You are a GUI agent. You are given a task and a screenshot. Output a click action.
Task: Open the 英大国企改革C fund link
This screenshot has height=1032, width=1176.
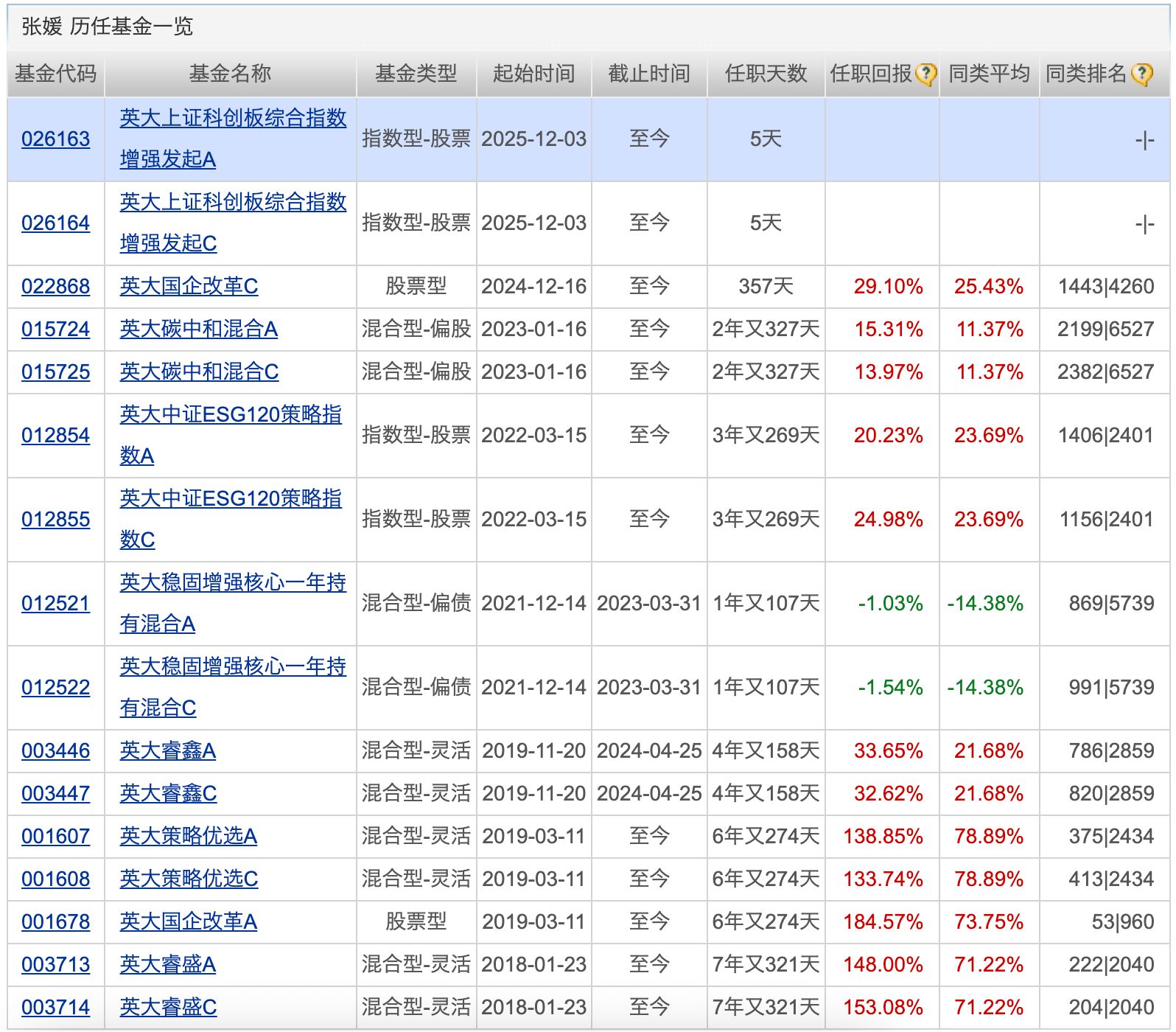189,286
